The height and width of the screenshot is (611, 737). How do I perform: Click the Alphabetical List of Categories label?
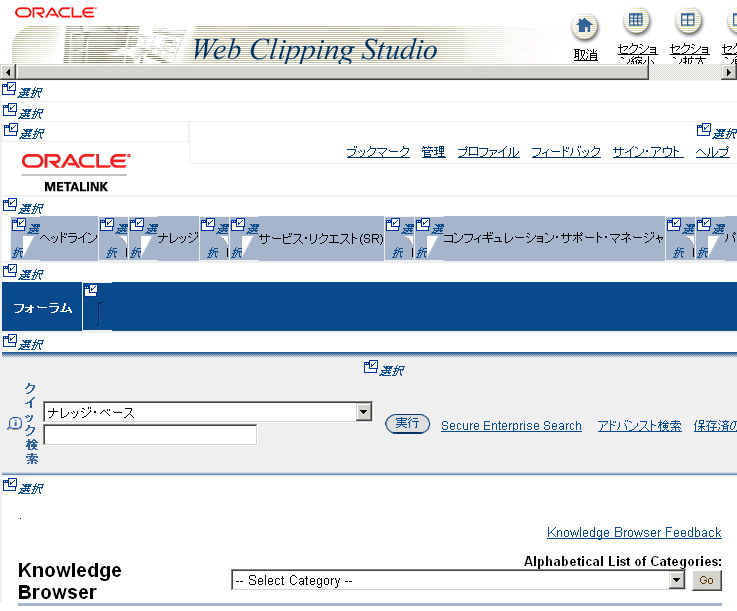623,561
